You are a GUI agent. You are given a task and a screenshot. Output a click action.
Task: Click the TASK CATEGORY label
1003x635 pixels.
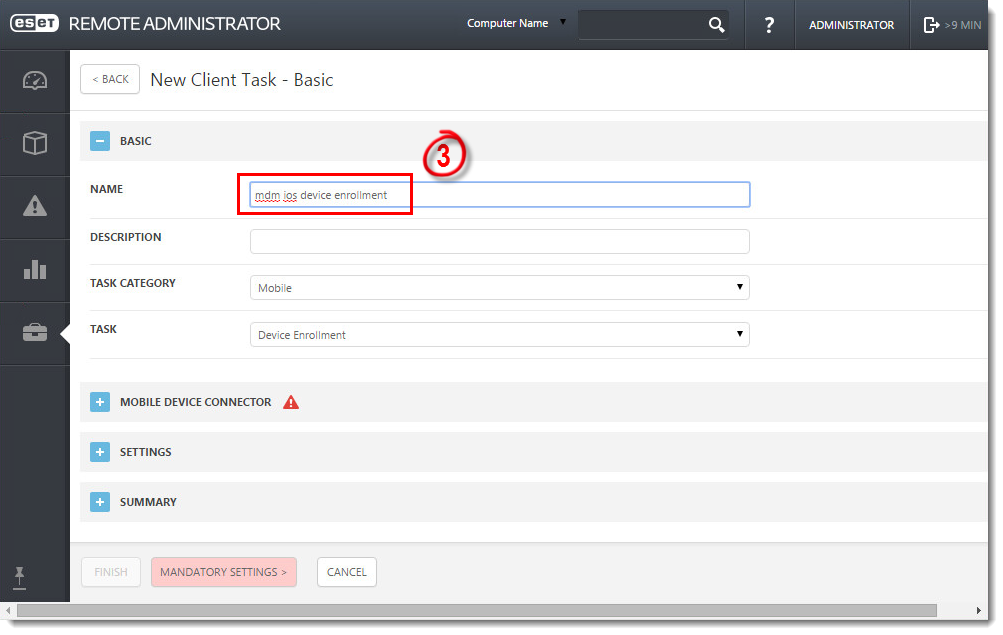(x=133, y=283)
